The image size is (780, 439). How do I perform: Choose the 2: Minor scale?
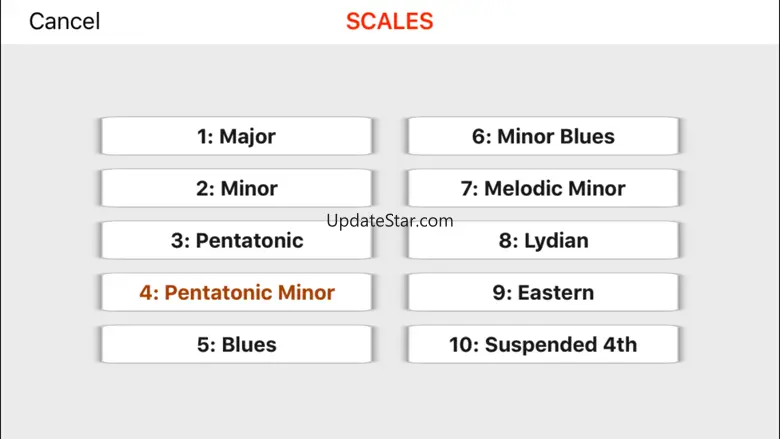pos(236,188)
